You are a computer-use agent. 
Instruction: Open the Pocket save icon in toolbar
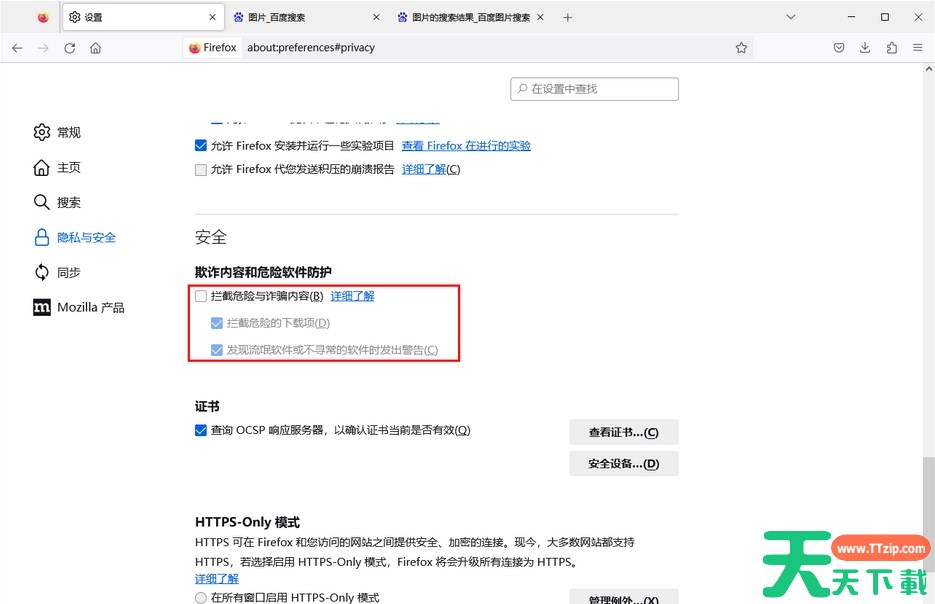point(839,48)
